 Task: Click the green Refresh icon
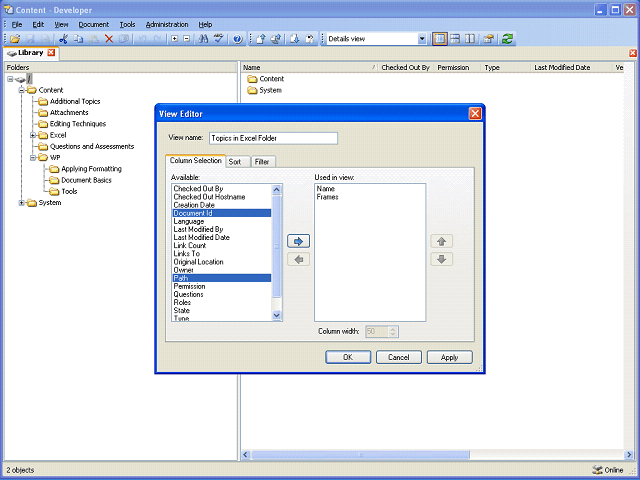point(507,39)
